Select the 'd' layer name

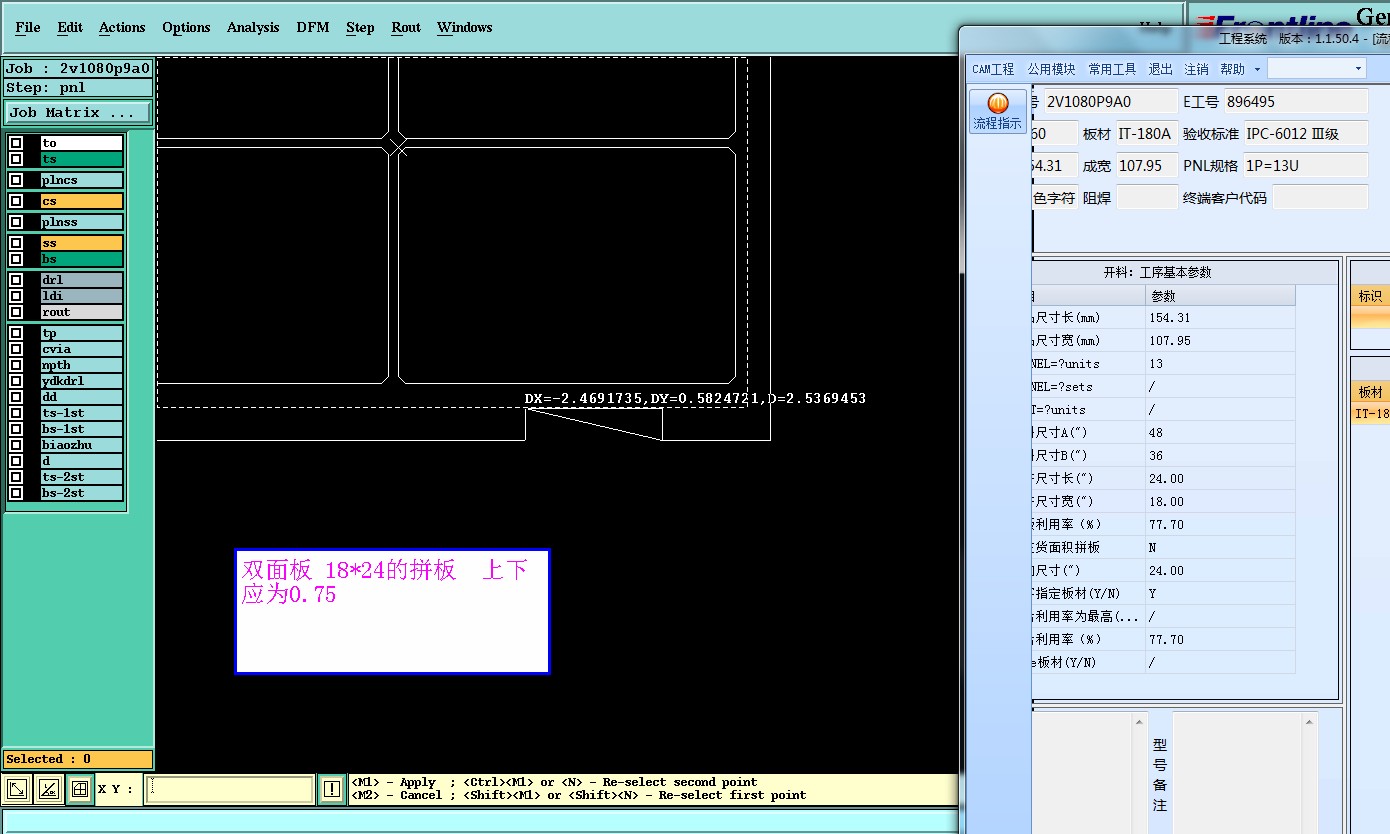tap(81, 461)
